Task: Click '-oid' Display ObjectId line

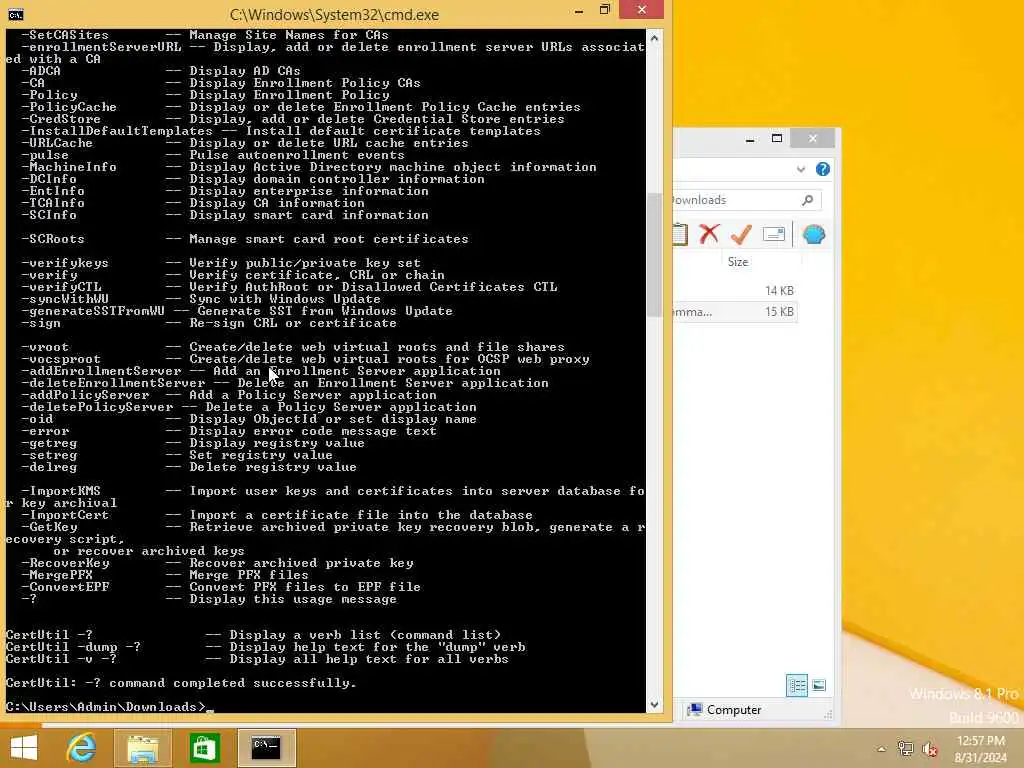Action: (x=249, y=419)
